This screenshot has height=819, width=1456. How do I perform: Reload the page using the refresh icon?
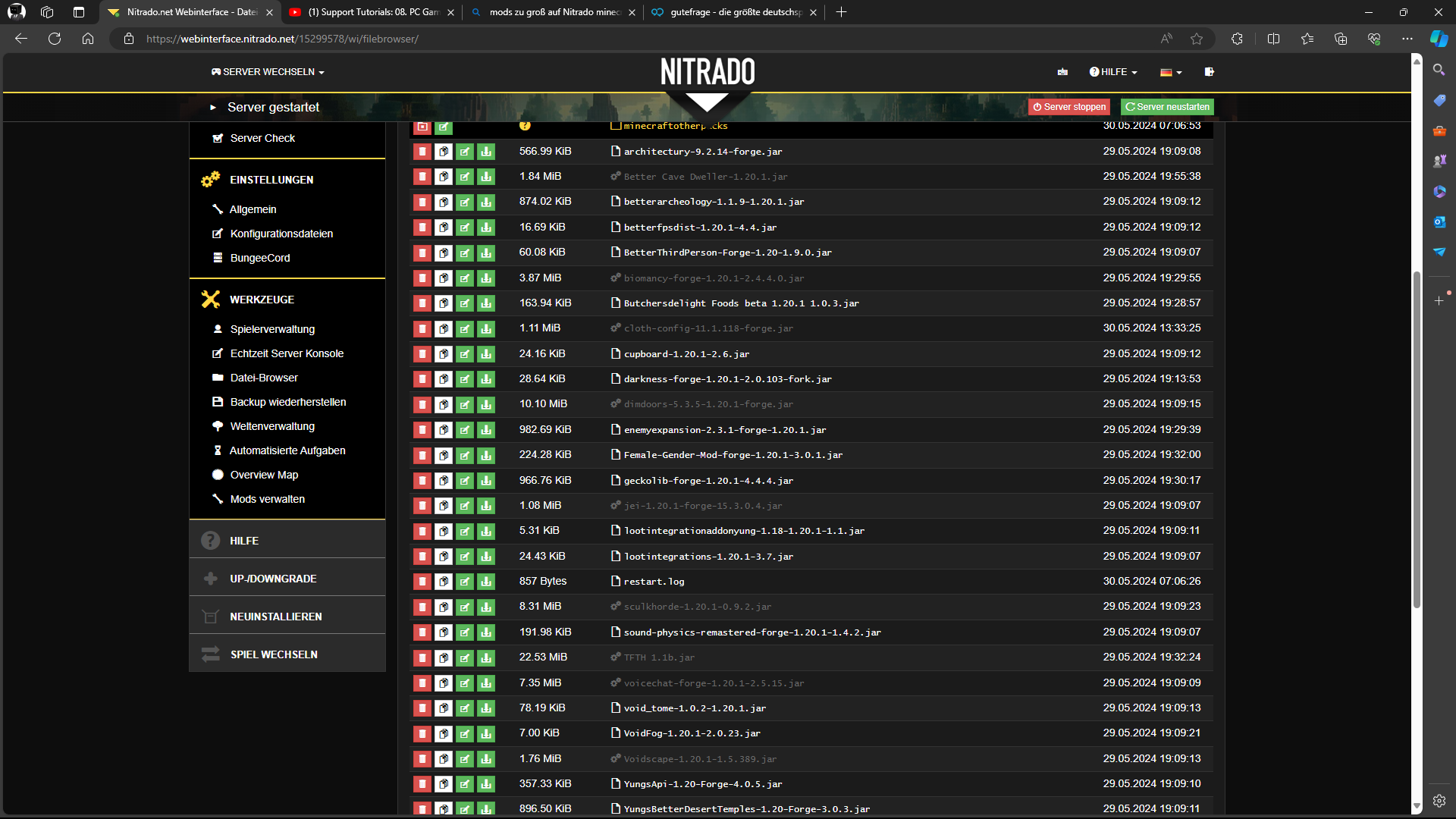54,39
